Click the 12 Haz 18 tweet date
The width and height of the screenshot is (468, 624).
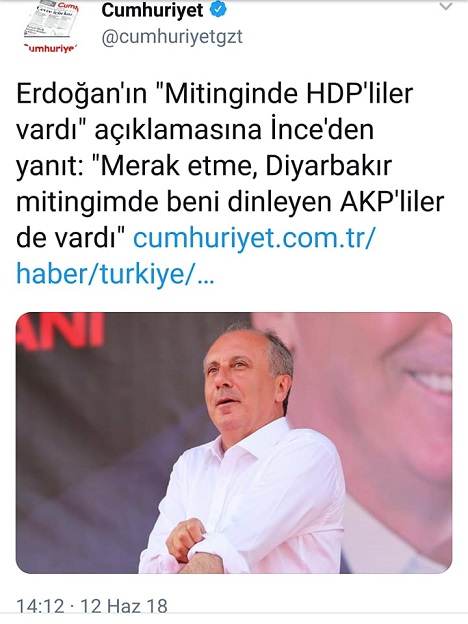tap(124, 606)
